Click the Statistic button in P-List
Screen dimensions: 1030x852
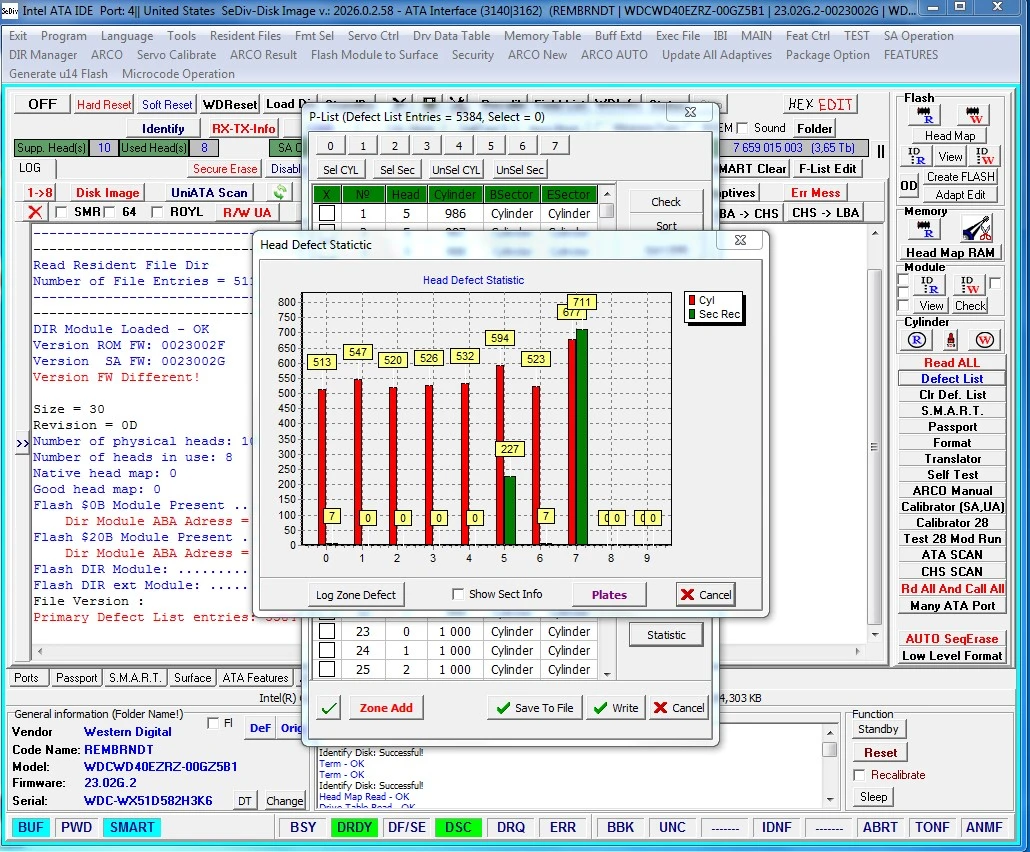[665, 635]
